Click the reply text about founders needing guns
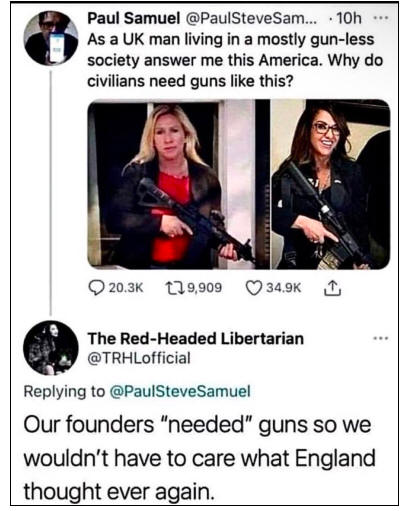This screenshot has height=511, width=412. (199, 458)
